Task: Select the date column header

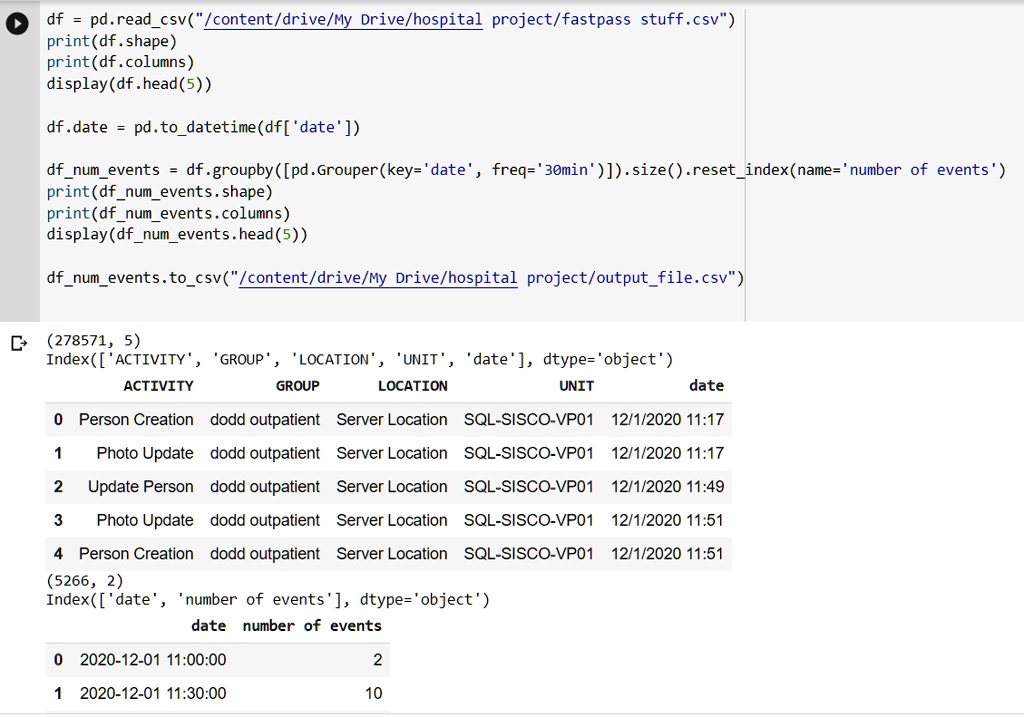Action: click(706, 385)
